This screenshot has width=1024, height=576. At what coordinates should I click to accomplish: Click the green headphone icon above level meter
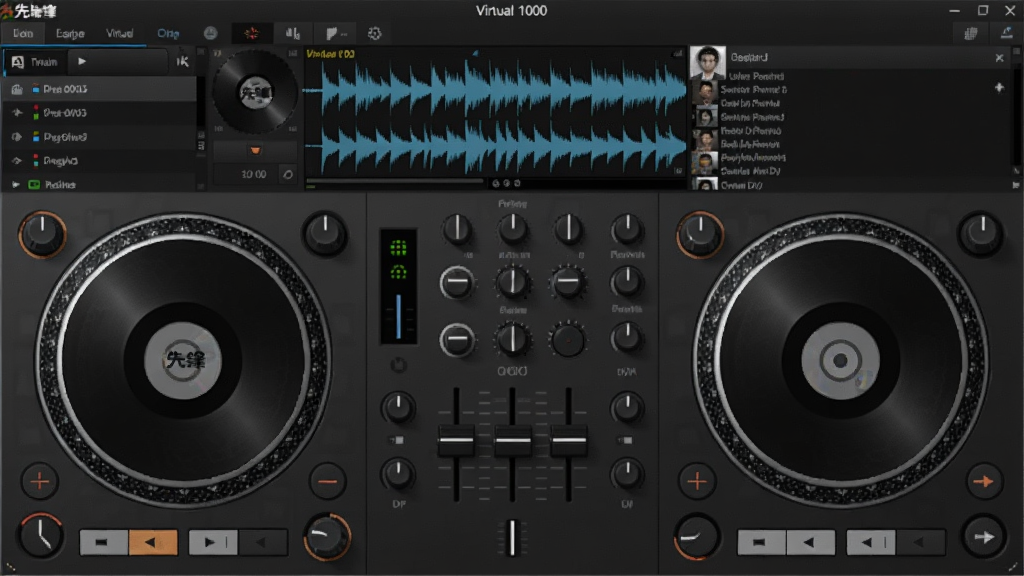tap(398, 272)
